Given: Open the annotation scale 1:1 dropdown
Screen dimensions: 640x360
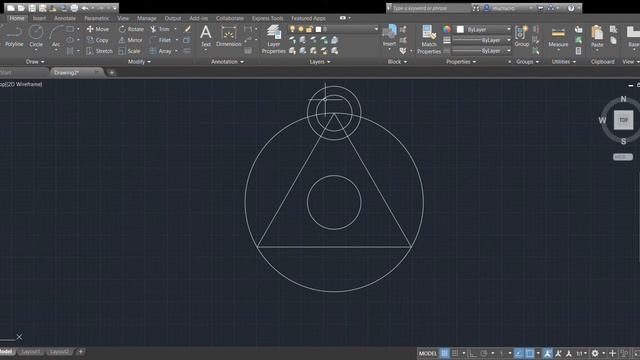Looking at the screenshot, I should tap(581, 353).
